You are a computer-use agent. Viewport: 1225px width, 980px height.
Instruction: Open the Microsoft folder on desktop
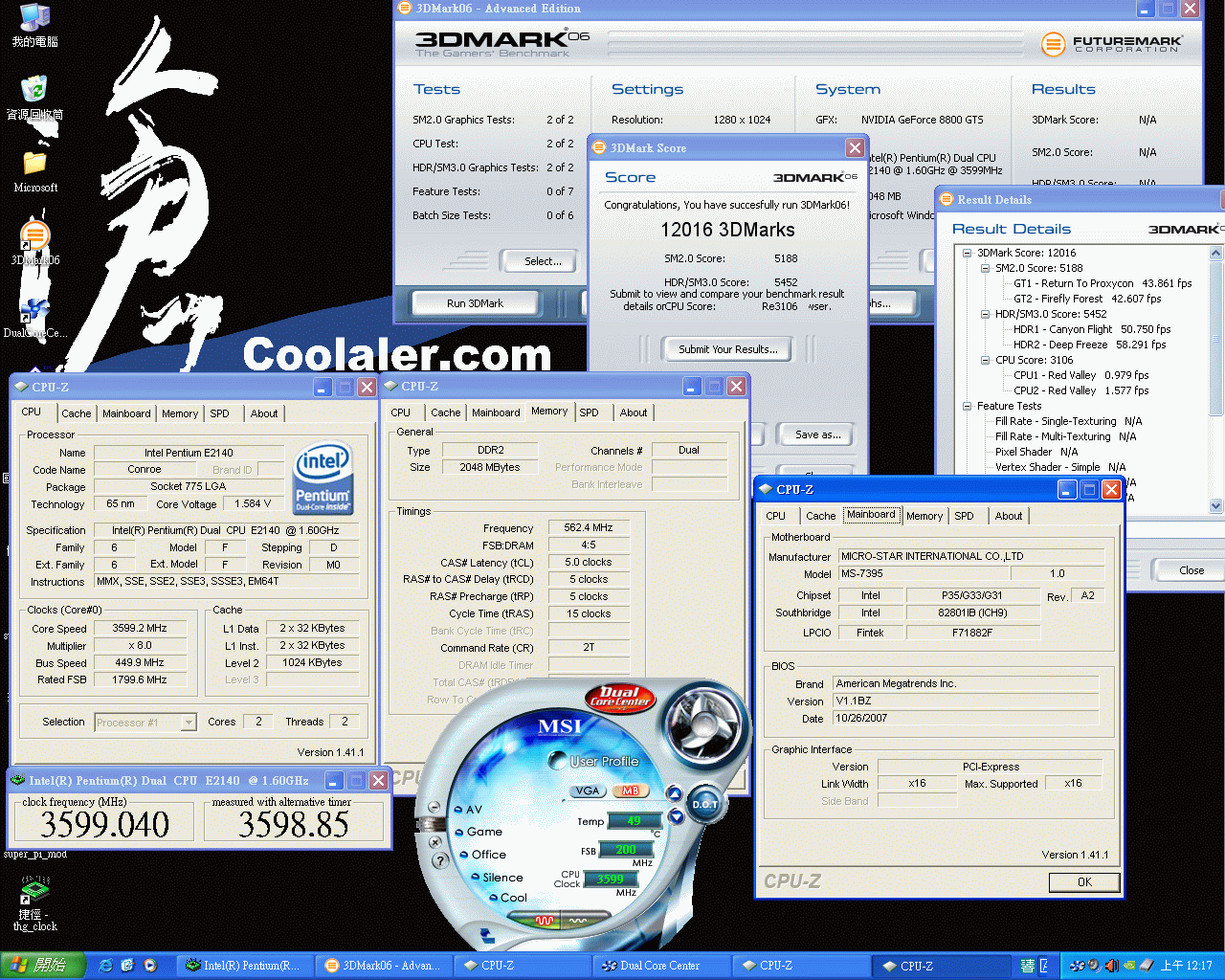35,172
